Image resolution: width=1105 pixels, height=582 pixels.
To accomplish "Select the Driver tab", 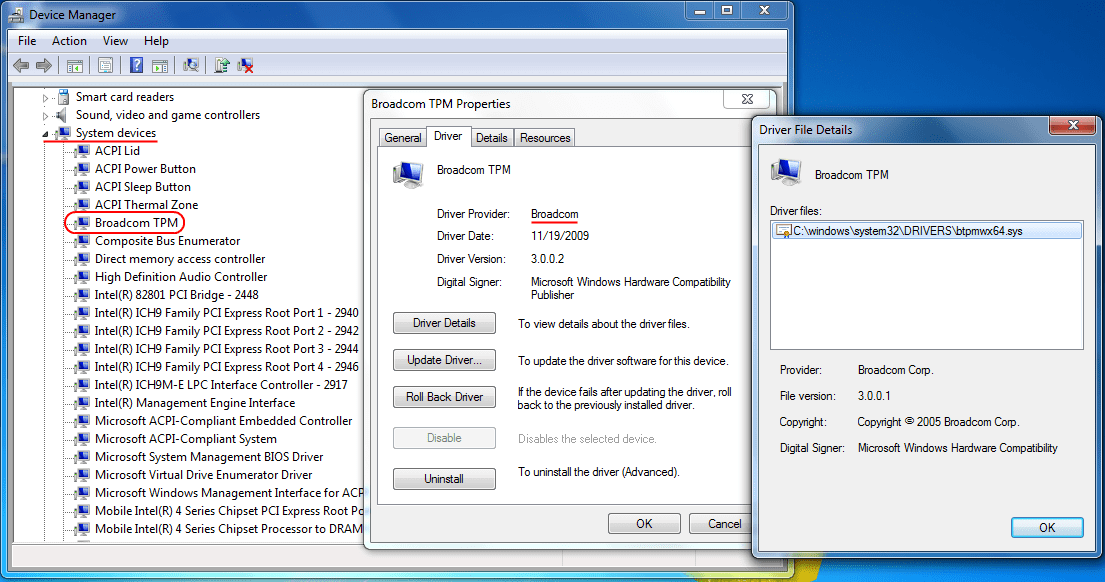I will pos(448,136).
